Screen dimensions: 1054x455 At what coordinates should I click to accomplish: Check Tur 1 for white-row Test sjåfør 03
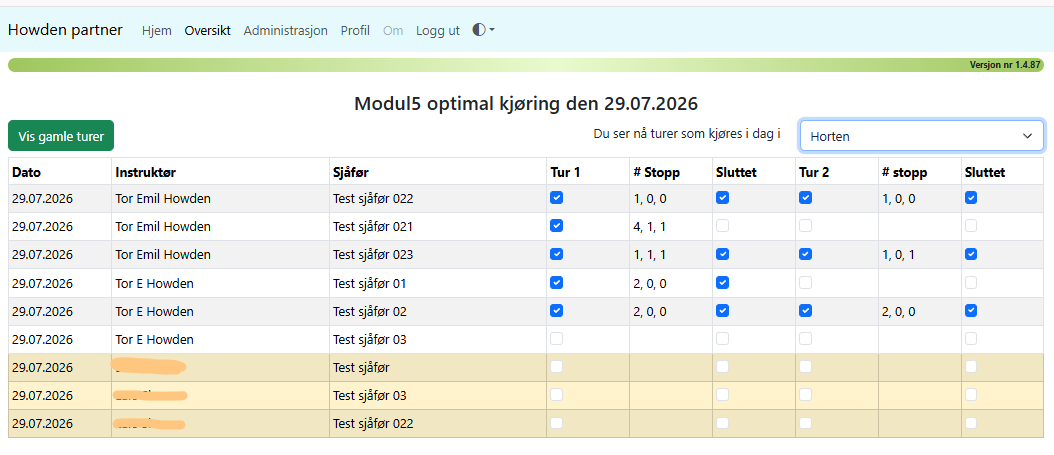[x=557, y=339]
